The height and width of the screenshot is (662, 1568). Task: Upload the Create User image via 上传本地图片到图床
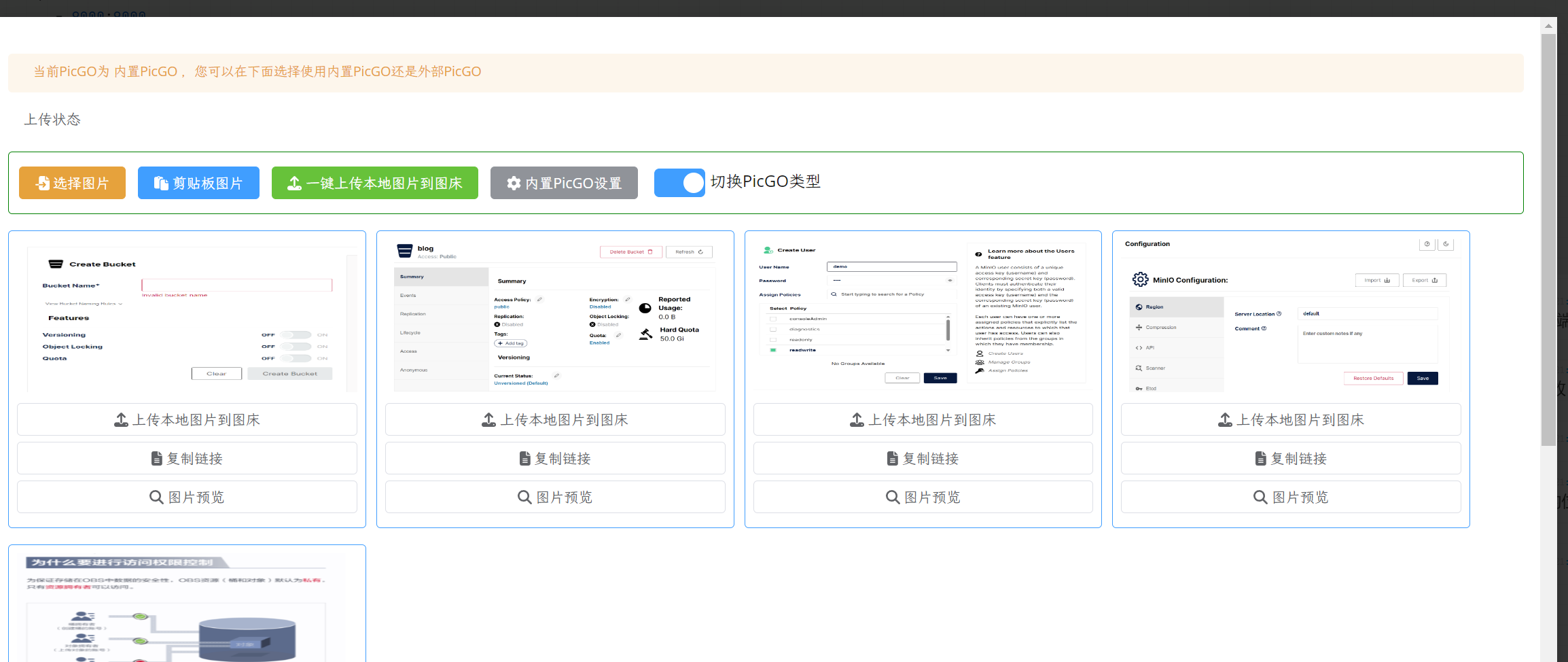tap(923, 419)
